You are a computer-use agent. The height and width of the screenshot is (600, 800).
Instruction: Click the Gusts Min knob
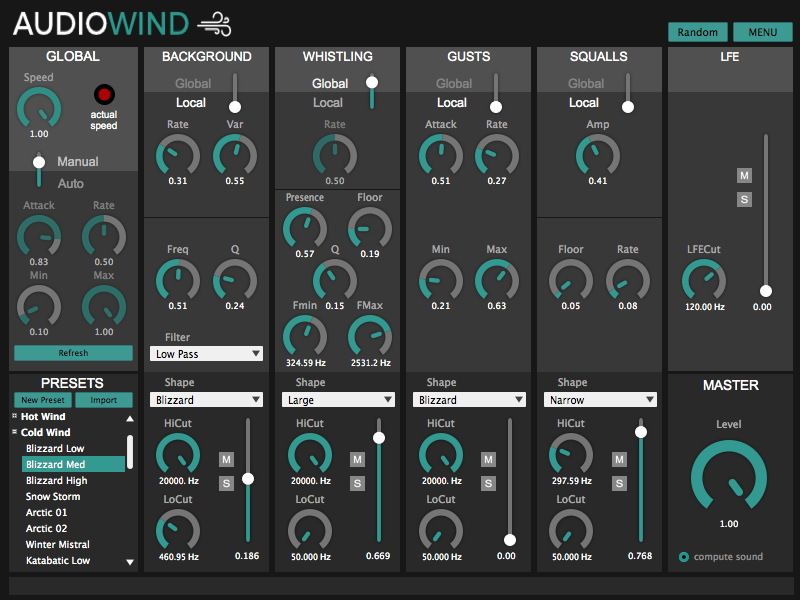[441, 281]
